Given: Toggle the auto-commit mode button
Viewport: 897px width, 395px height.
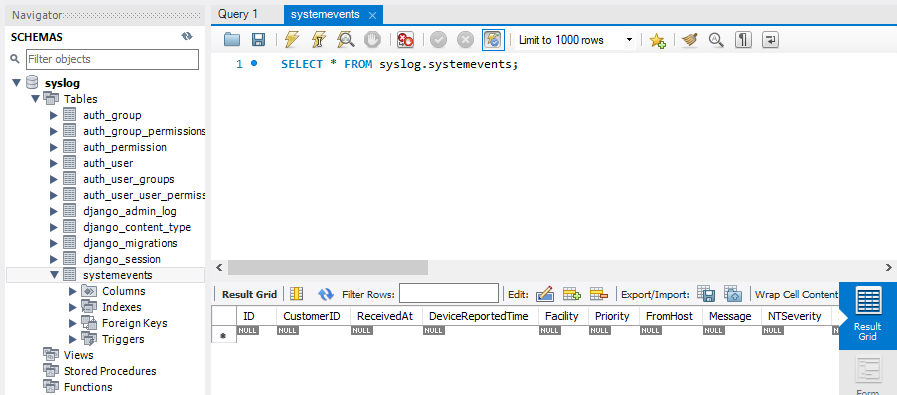Looking at the screenshot, I should point(492,40).
